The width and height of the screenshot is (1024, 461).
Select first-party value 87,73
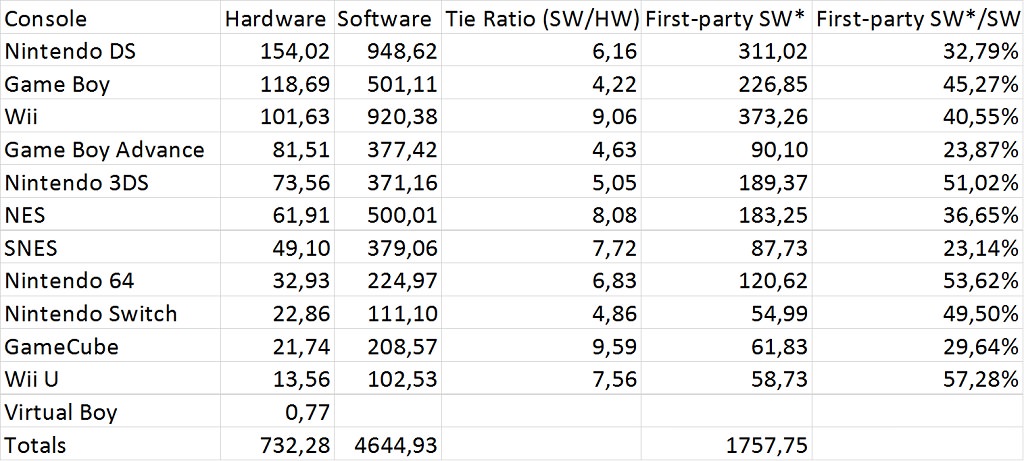click(726, 247)
